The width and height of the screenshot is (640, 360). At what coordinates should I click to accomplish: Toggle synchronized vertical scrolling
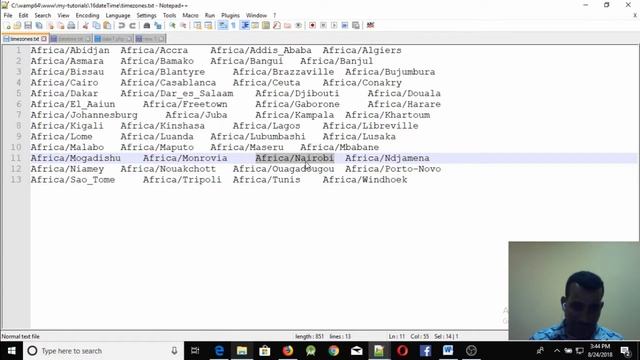(x=198, y=26)
